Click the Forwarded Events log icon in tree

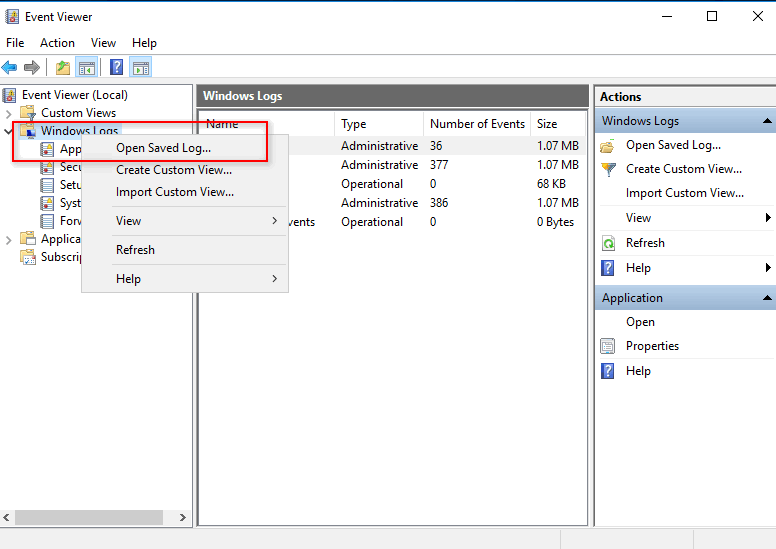[47, 221]
